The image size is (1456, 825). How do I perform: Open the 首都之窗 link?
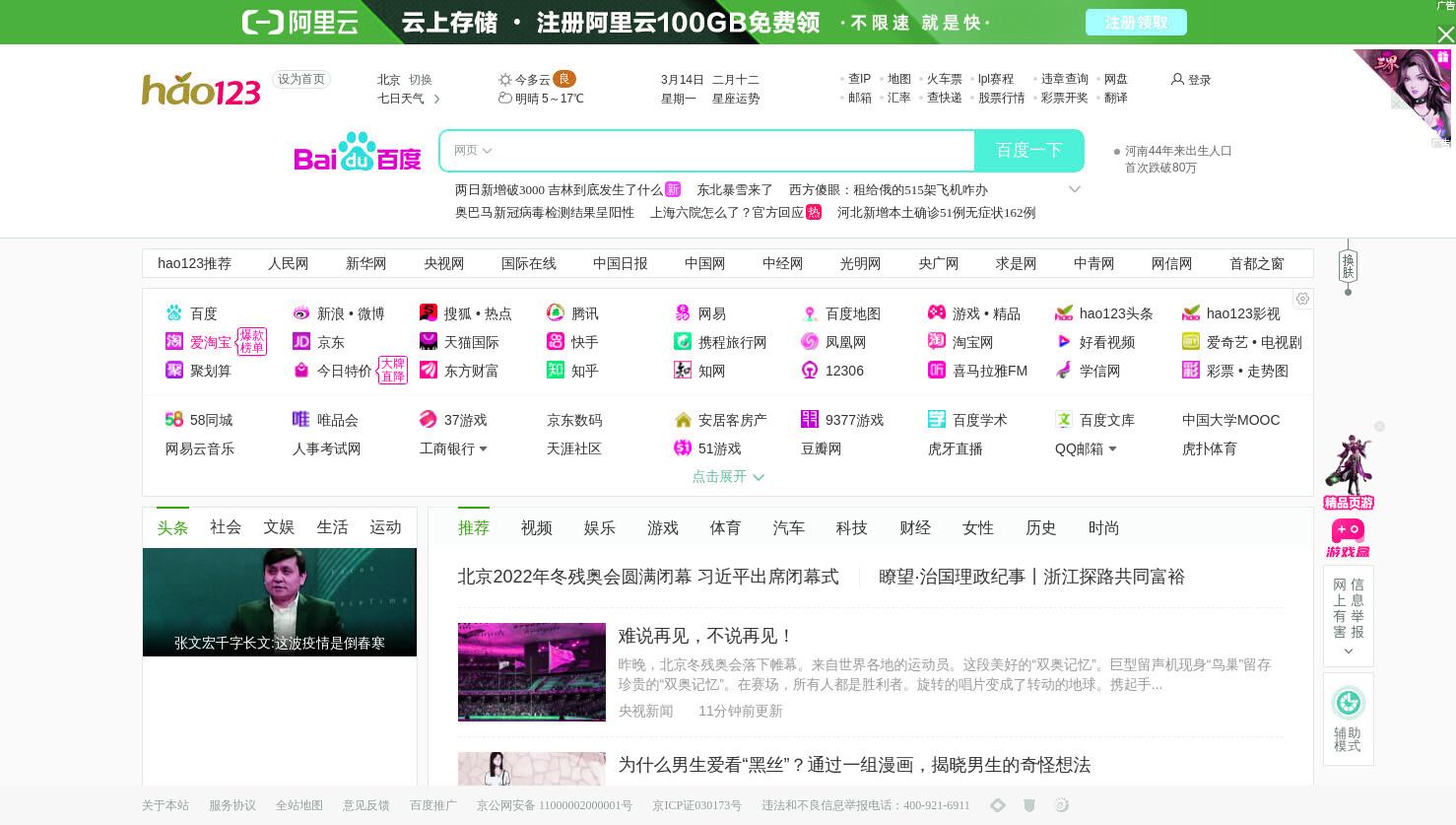pyautogui.click(x=1257, y=263)
